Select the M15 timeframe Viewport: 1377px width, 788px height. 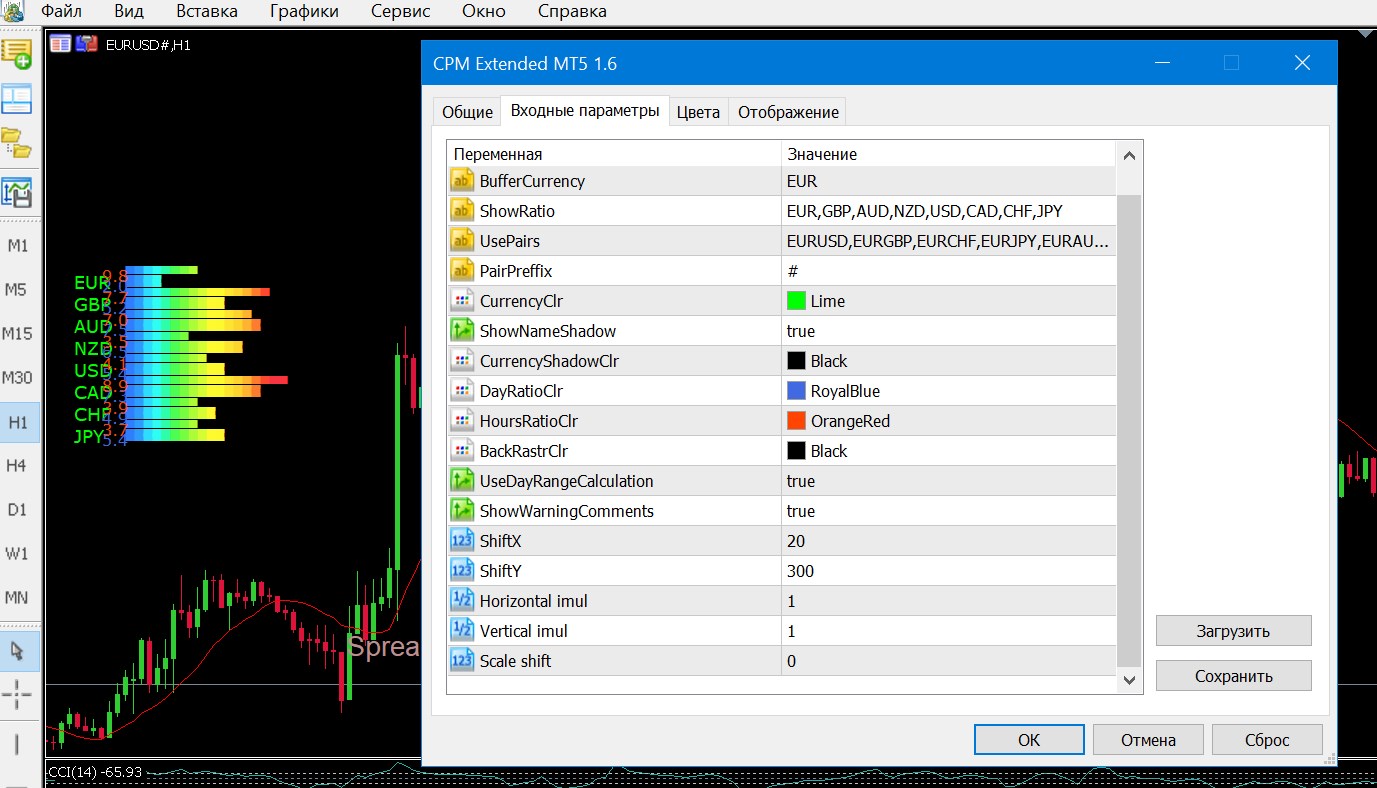18,334
